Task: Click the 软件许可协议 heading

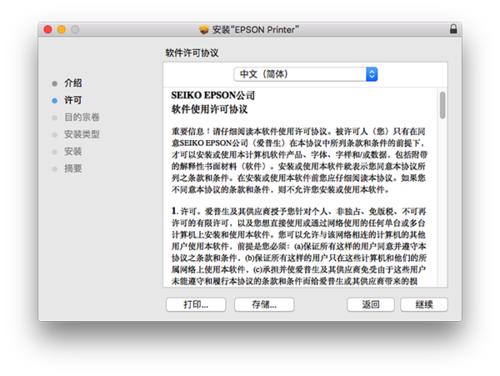Action: [192, 53]
